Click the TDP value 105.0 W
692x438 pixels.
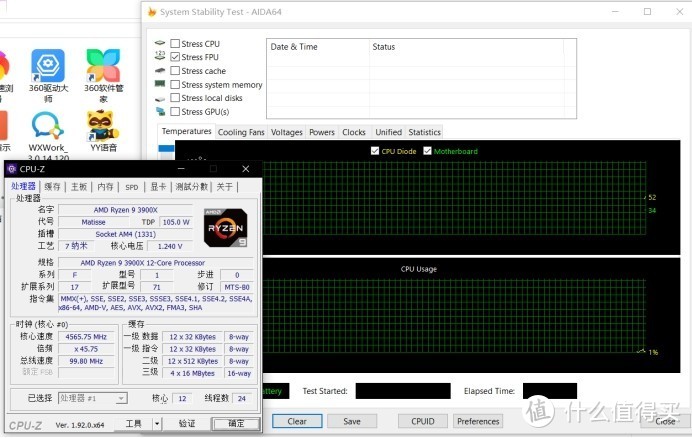176,222
